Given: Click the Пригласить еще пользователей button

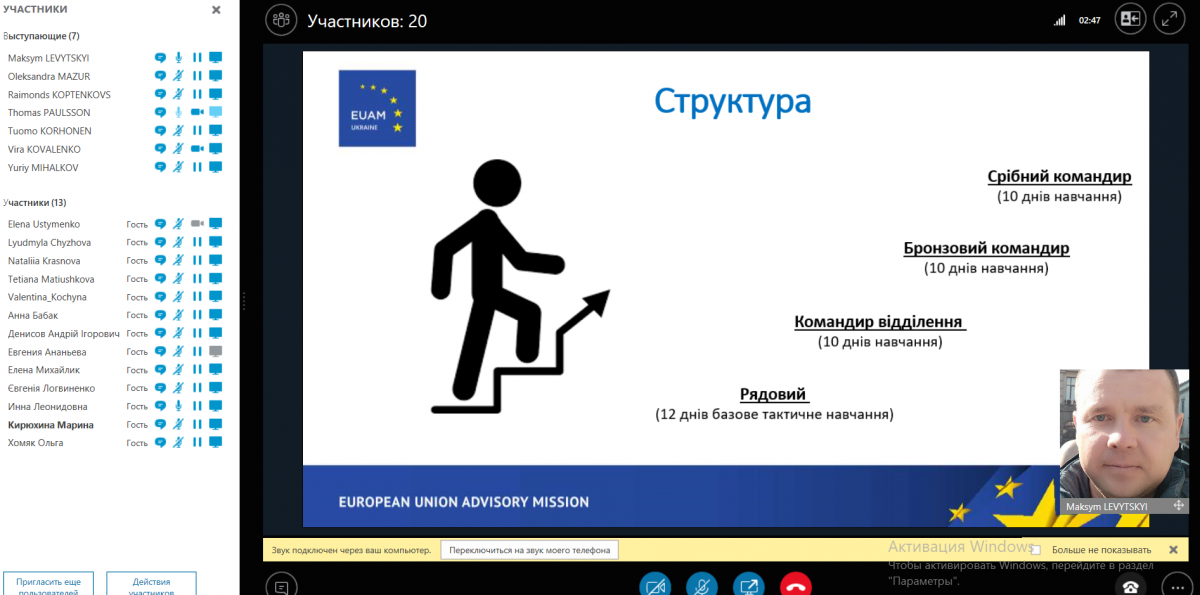Looking at the screenshot, I should tap(49, 585).
